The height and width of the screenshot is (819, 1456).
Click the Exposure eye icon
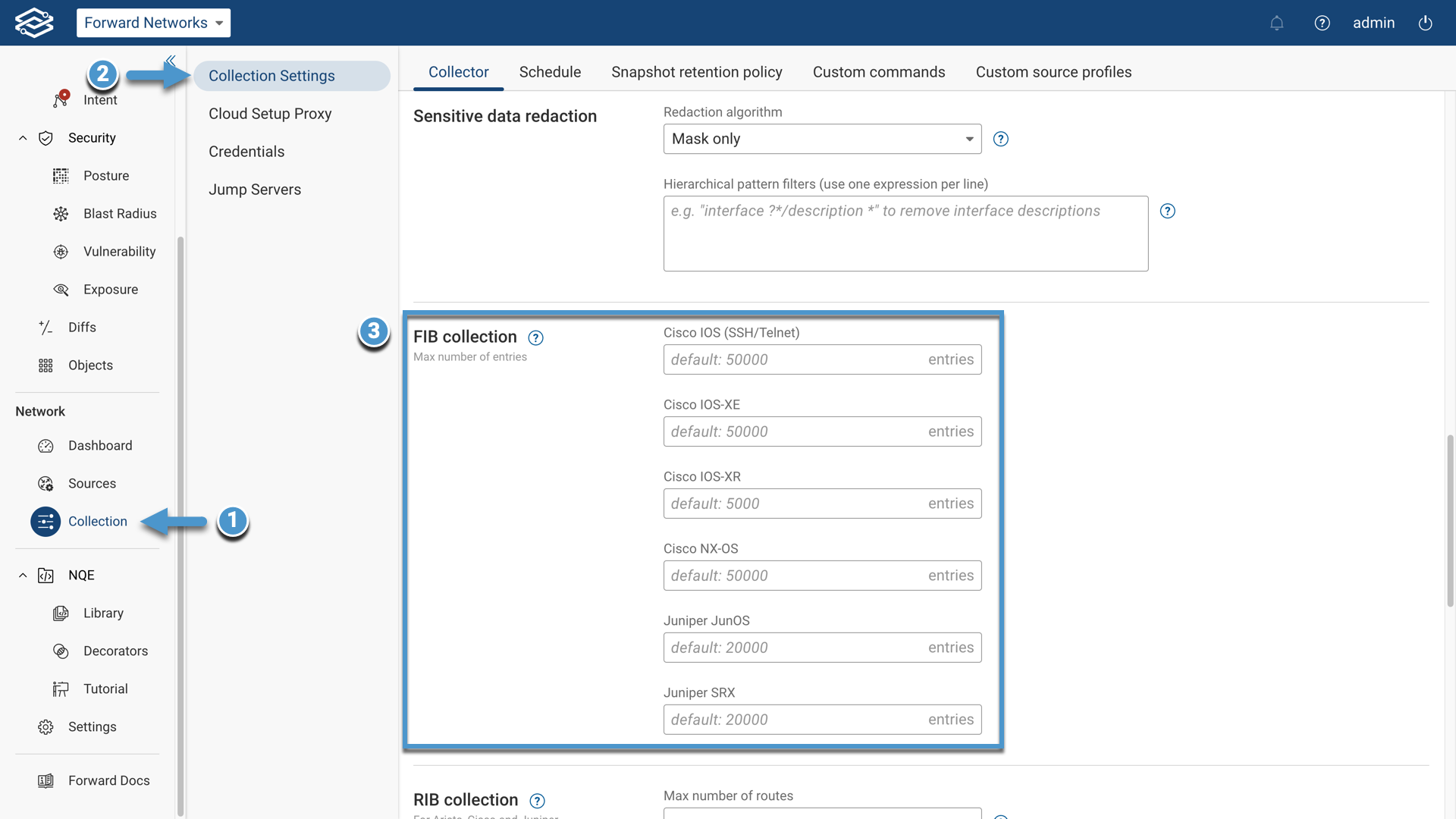click(x=61, y=290)
